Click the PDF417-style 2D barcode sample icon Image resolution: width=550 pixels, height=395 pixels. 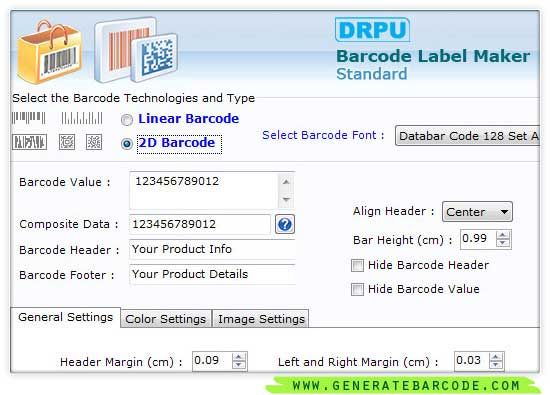pos(29,142)
